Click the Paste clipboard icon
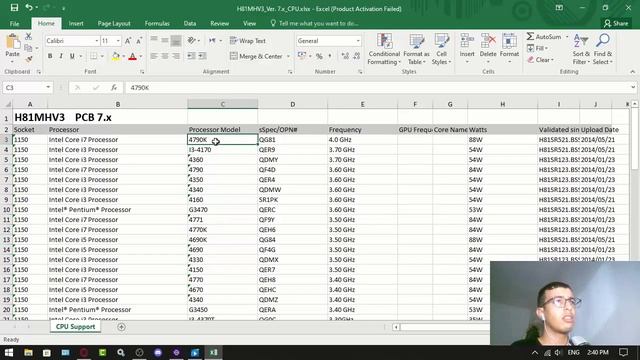Viewport: 640px width, 360px height. pos(13,42)
